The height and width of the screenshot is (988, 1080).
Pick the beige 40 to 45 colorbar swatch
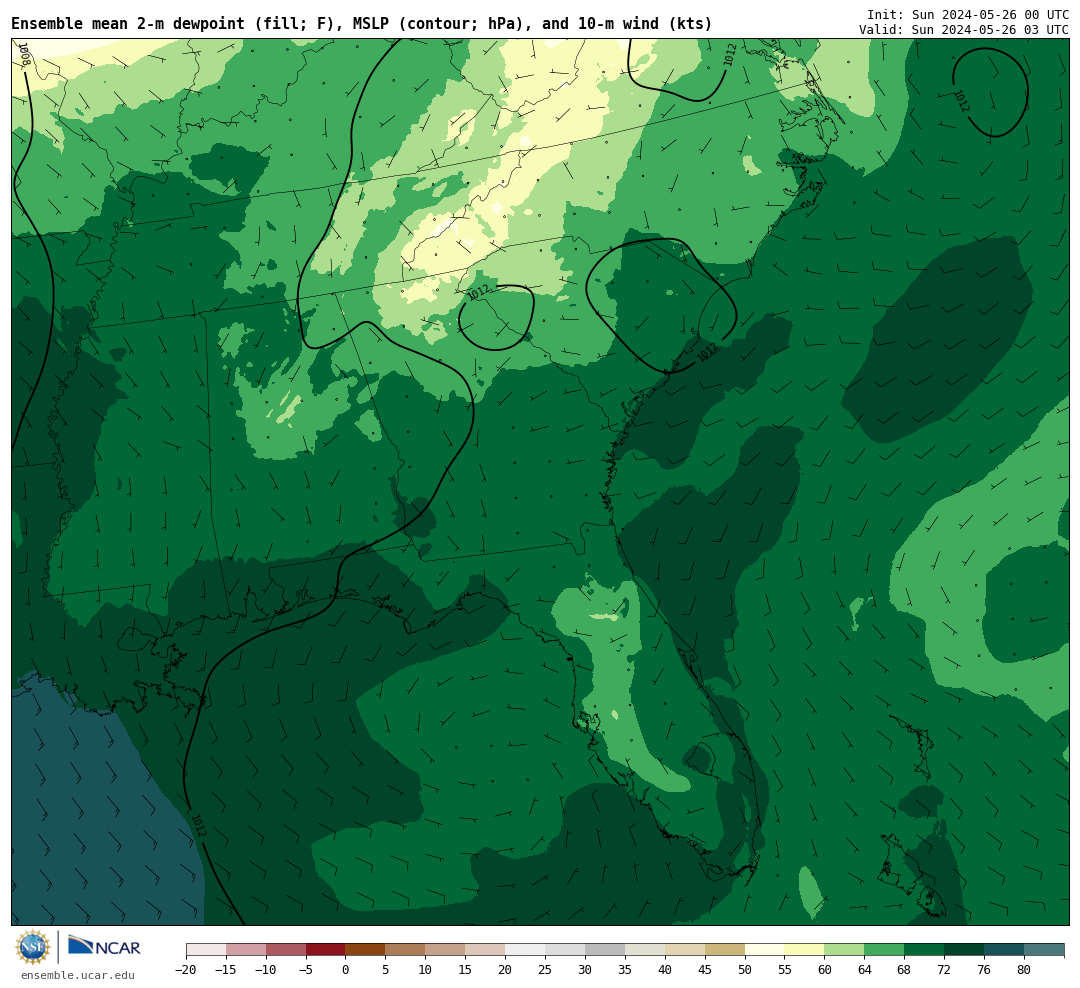(685, 950)
